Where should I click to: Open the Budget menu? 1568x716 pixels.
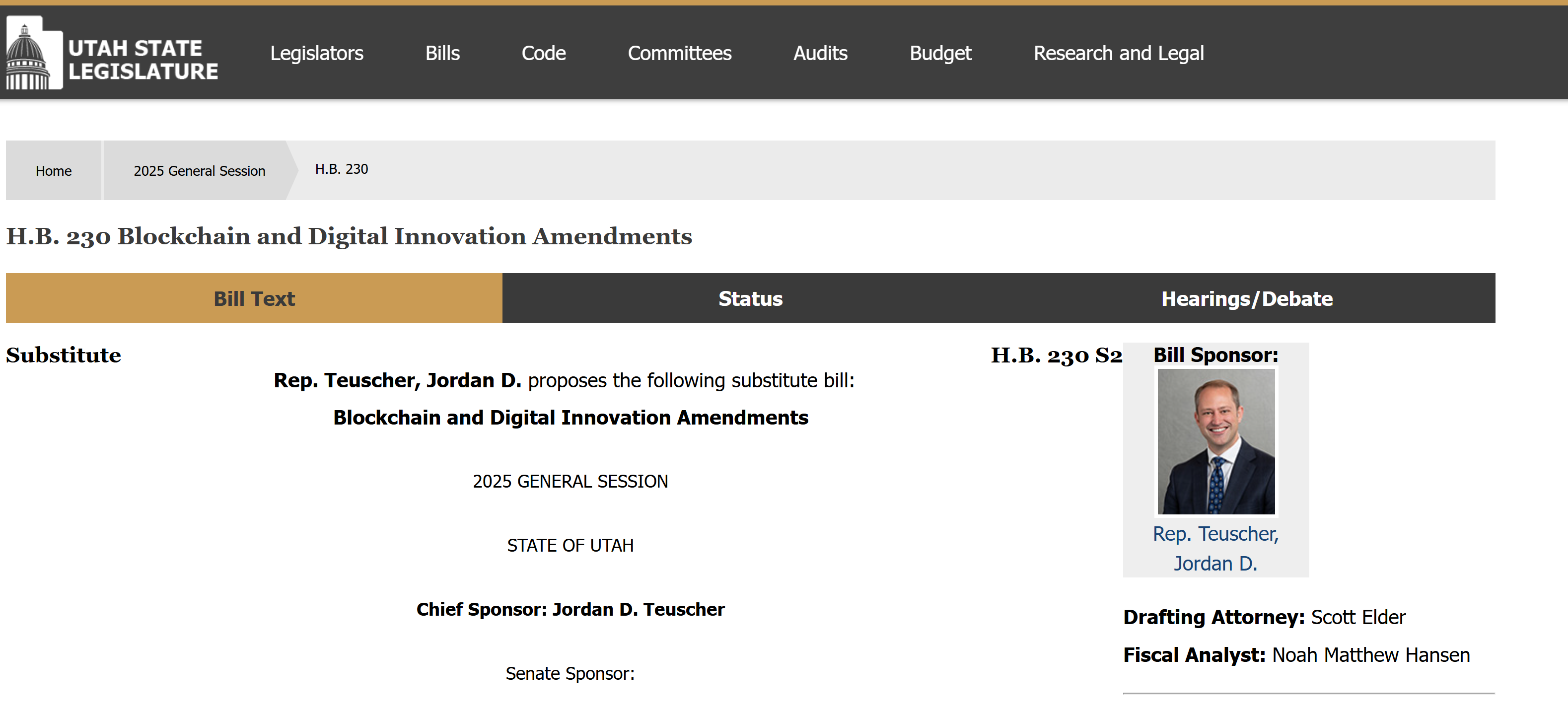940,53
